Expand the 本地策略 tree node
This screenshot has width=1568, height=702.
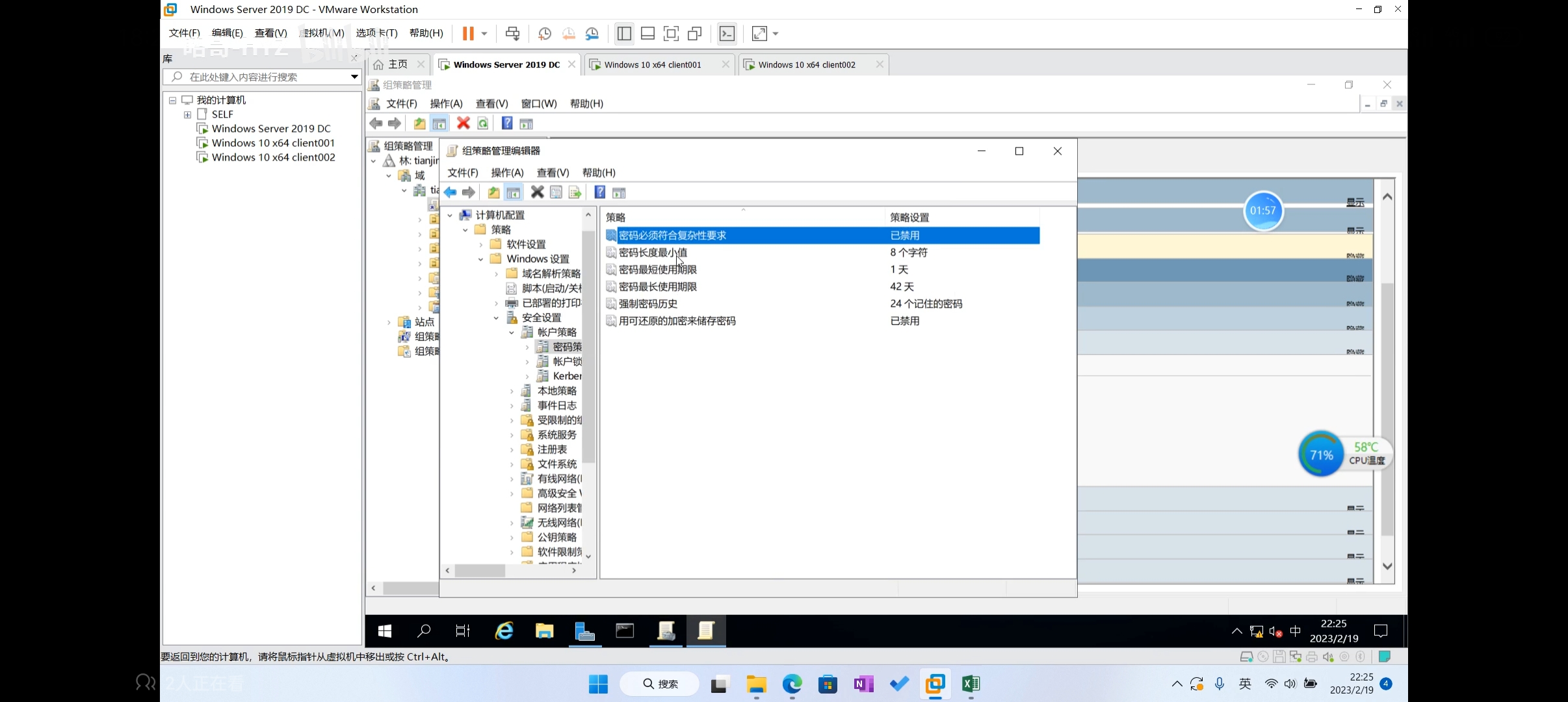coord(512,391)
